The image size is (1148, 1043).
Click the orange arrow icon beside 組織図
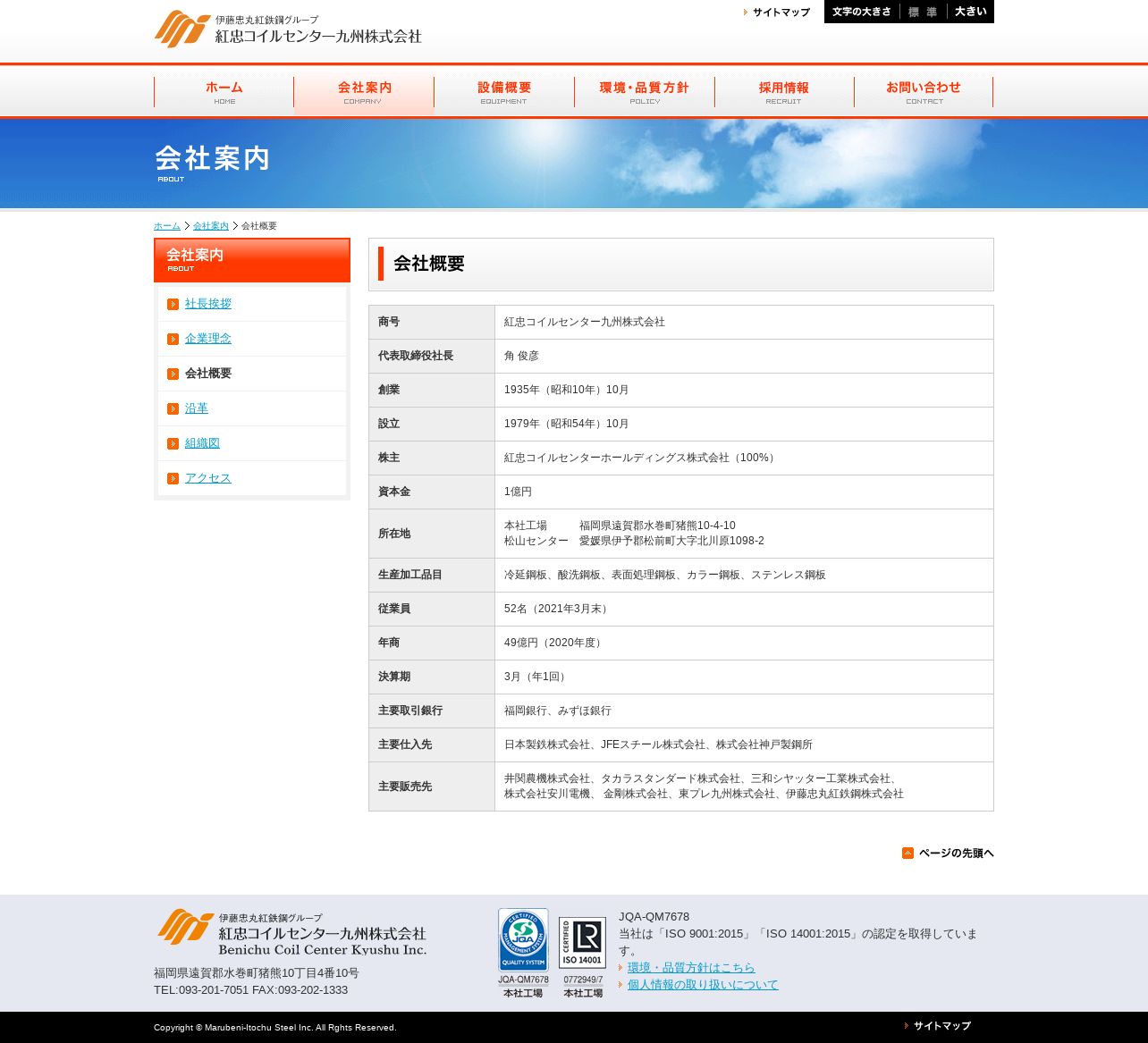coord(173,443)
